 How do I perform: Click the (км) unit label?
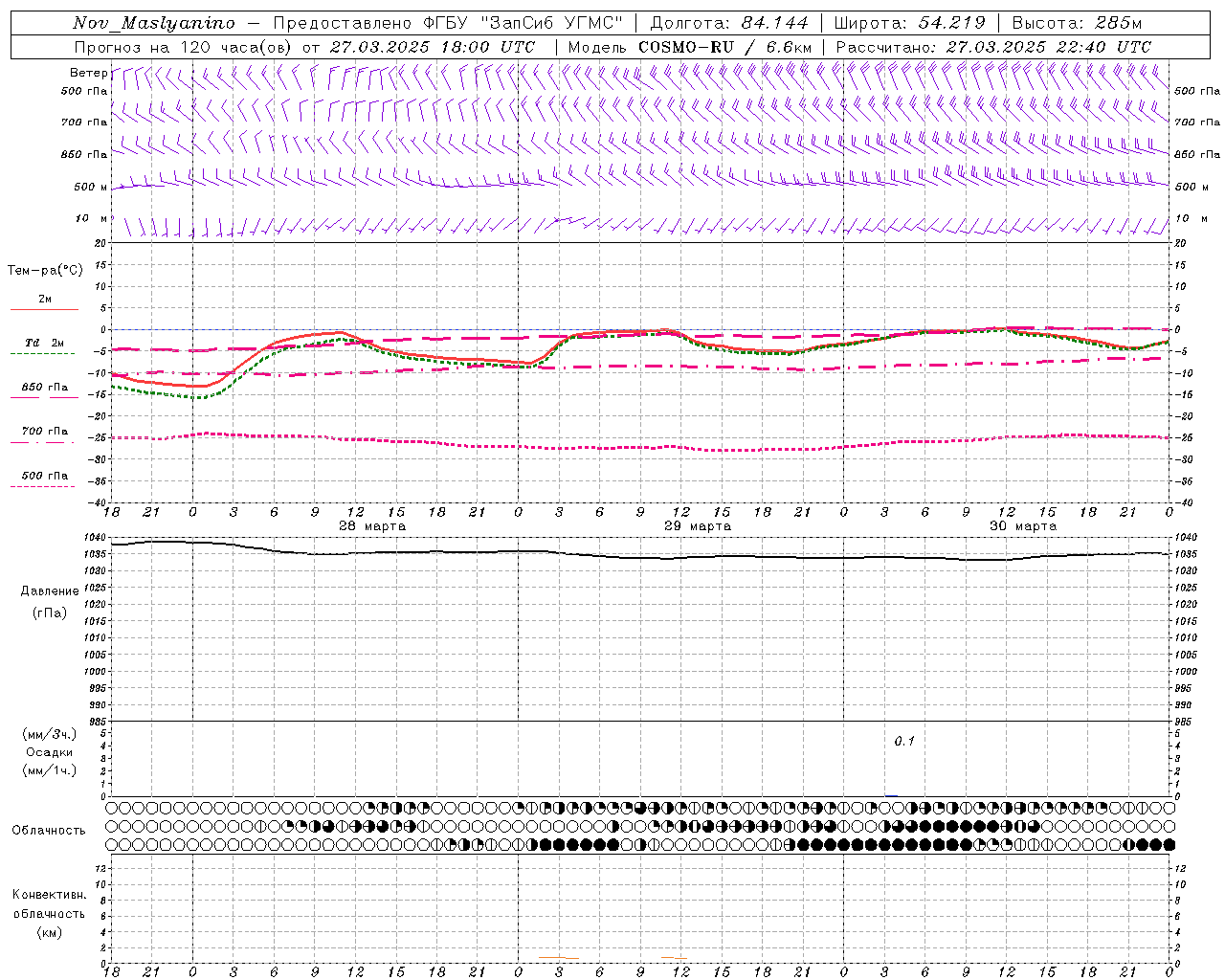coord(50,932)
